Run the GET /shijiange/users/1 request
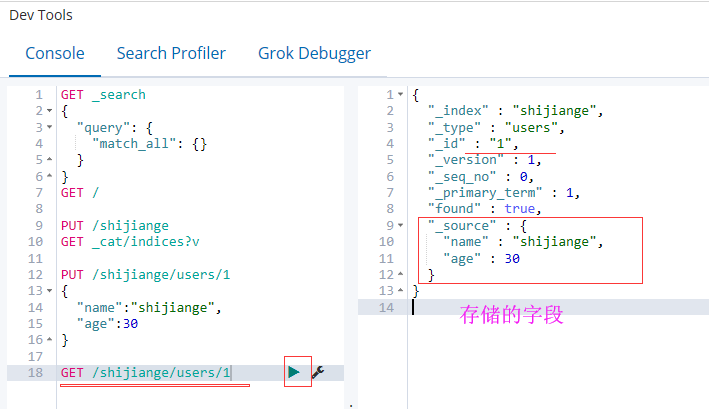The image size is (709, 409). pos(294,372)
